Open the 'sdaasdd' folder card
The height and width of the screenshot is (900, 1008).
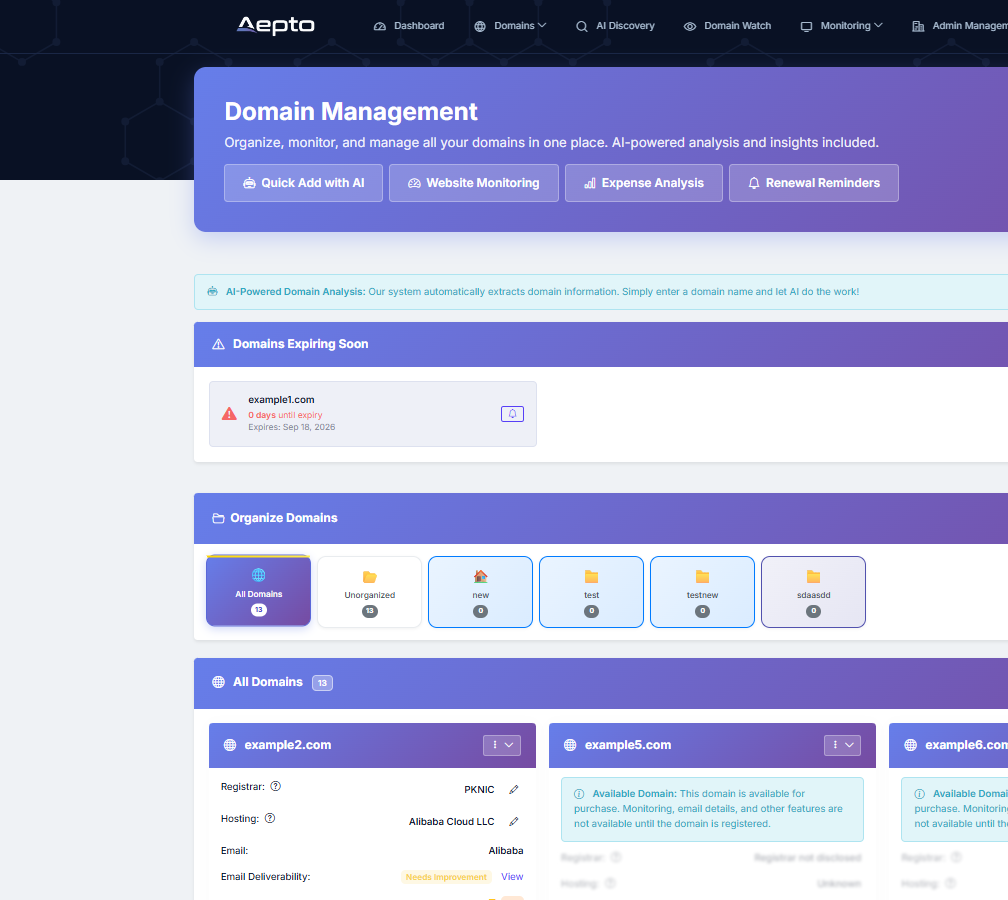813,592
